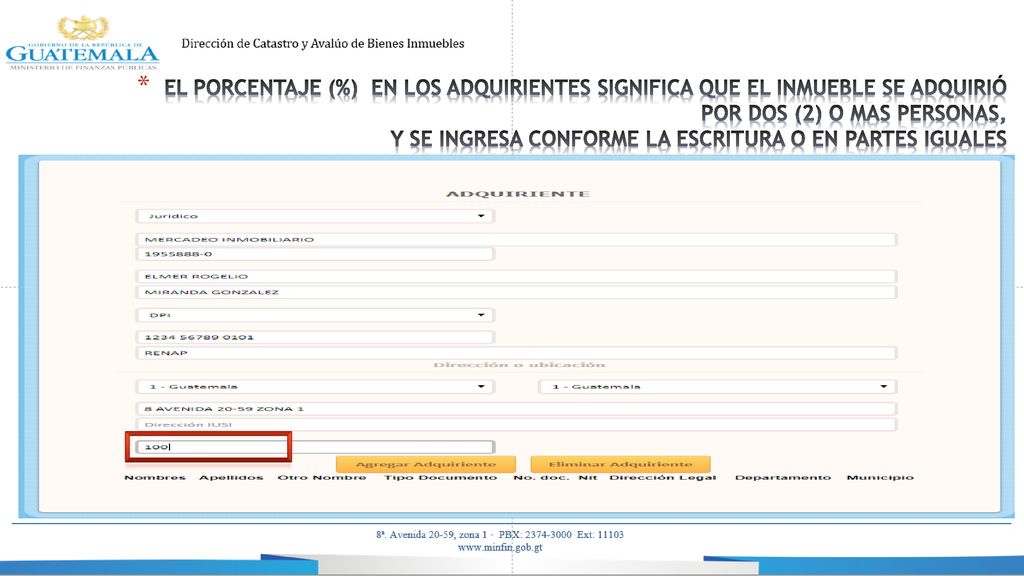Click the document number field 1234 56789 0101
Screen dimensions: 1024x576
(x=315, y=337)
